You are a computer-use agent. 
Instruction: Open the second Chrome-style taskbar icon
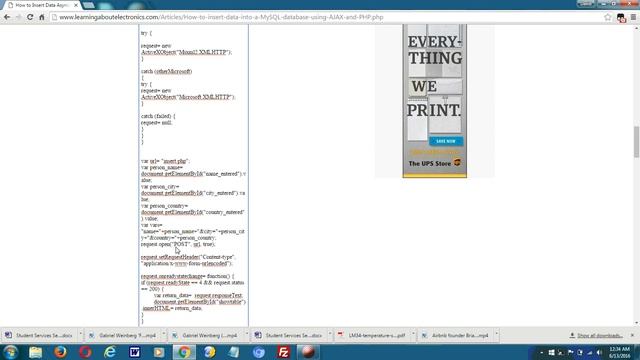[209, 352]
